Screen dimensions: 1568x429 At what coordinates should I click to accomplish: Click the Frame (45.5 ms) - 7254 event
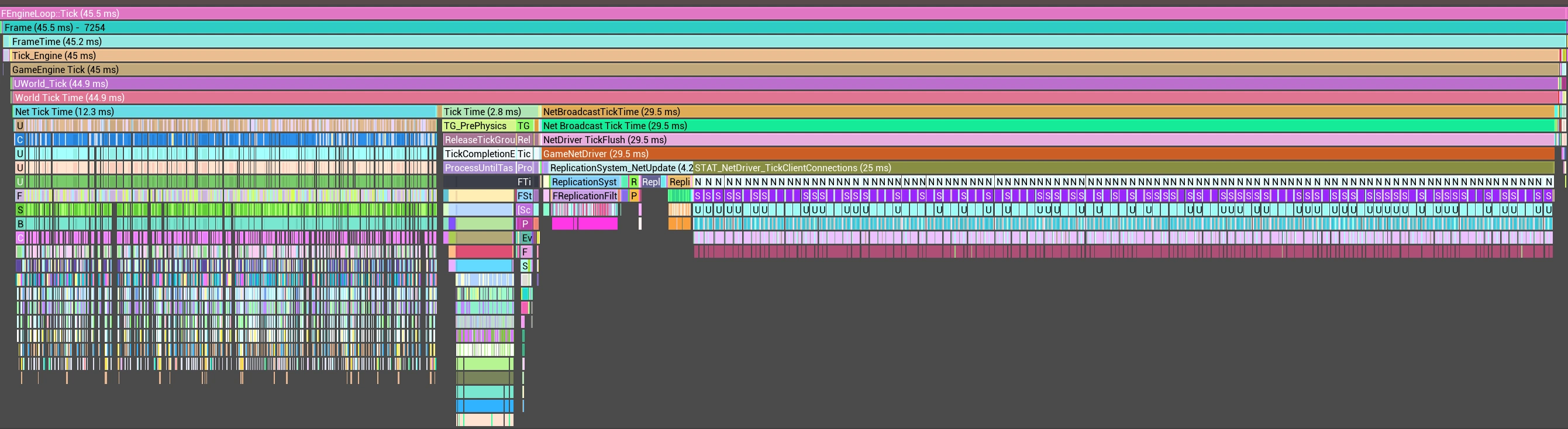[783, 27]
